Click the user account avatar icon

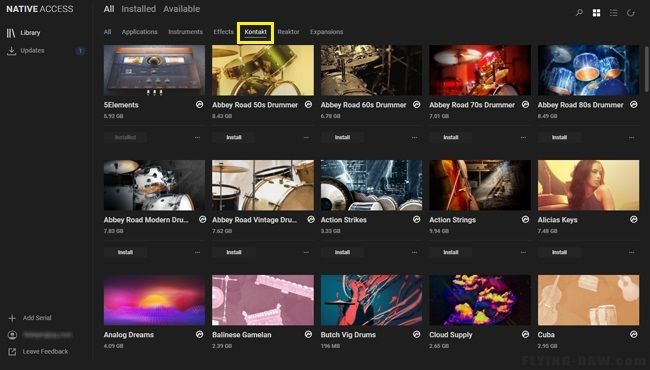point(12,335)
